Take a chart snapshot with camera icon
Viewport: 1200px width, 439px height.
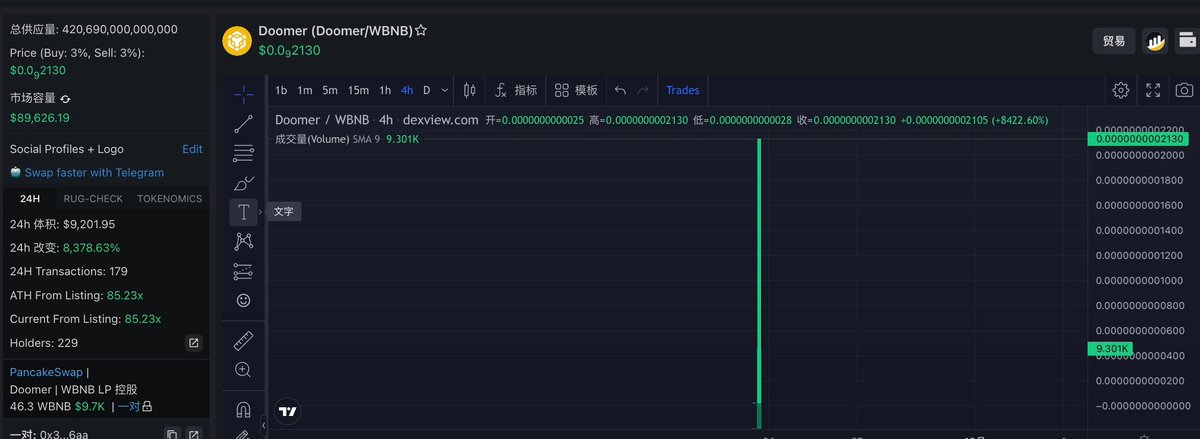(1184, 90)
